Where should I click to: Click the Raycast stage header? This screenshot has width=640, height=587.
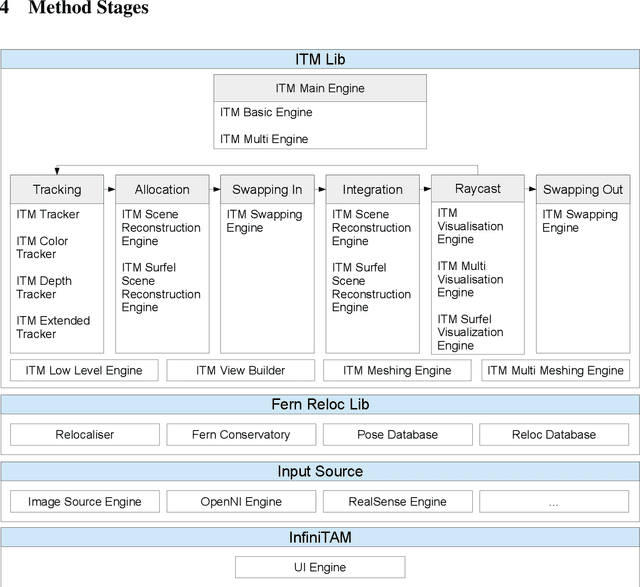[478, 188]
